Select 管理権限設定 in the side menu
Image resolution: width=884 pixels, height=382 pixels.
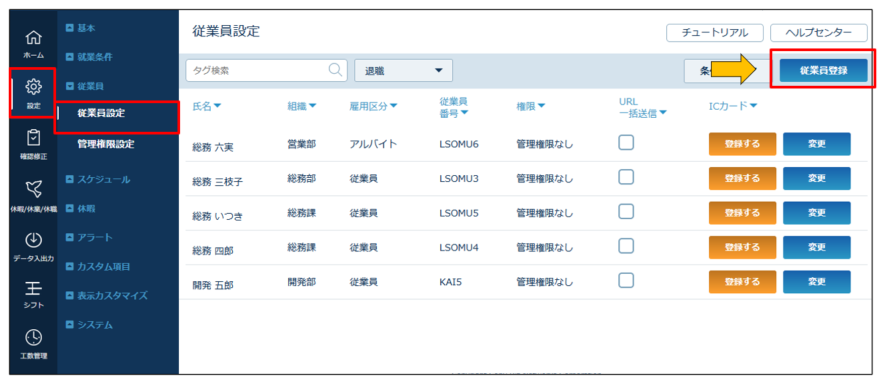[106, 144]
